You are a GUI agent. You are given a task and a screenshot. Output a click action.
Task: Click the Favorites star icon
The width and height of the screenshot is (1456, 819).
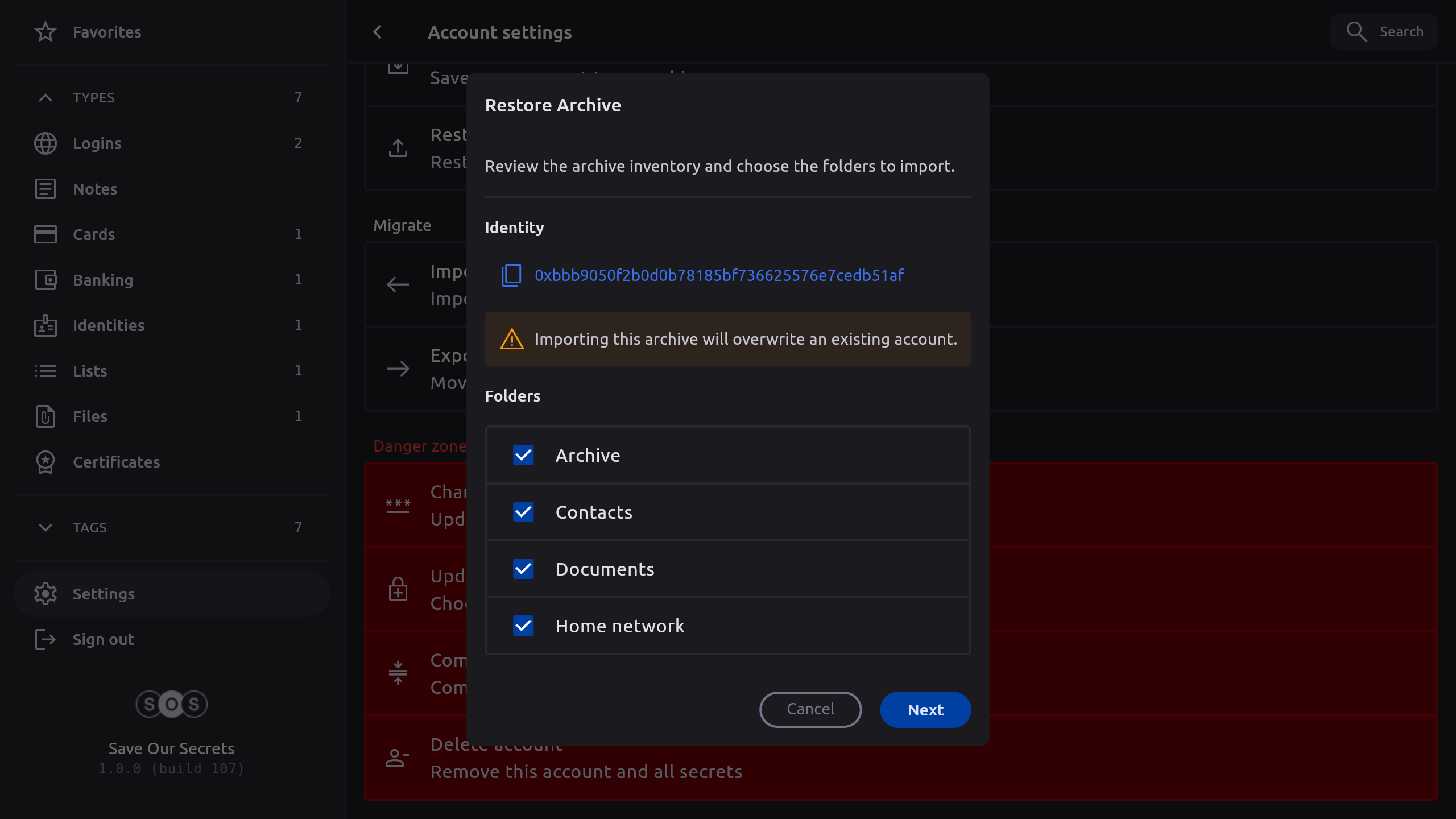pyautogui.click(x=45, y=32)
